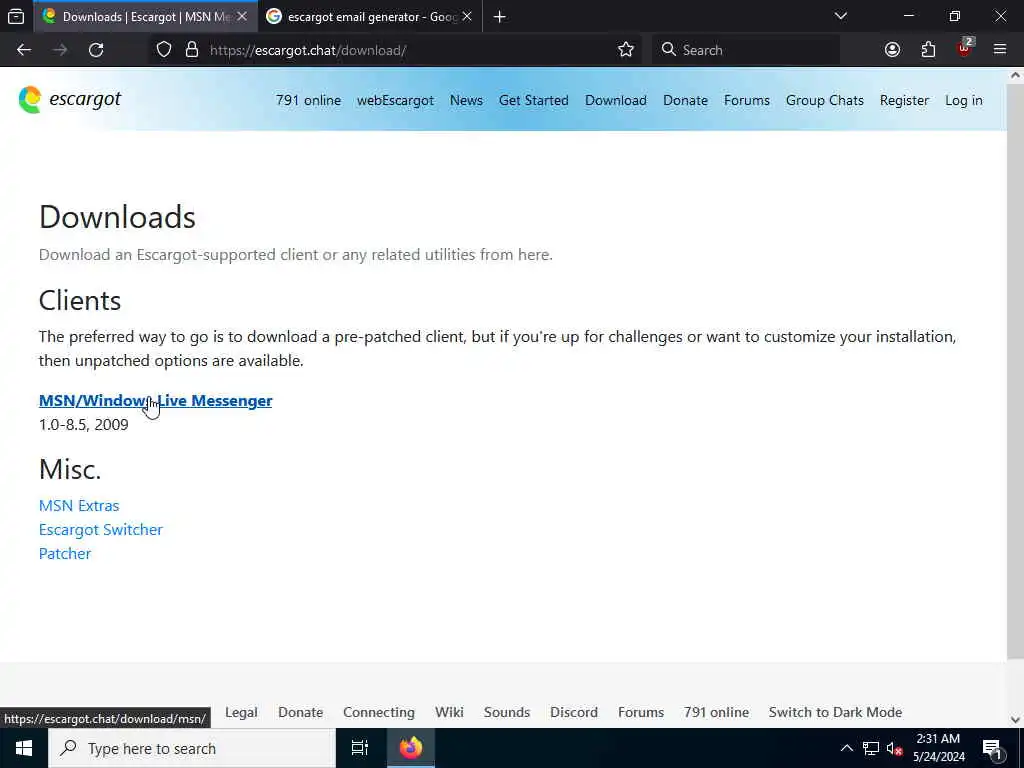Click the escargot site name text
1024x768 pixels.
point(85,99)
